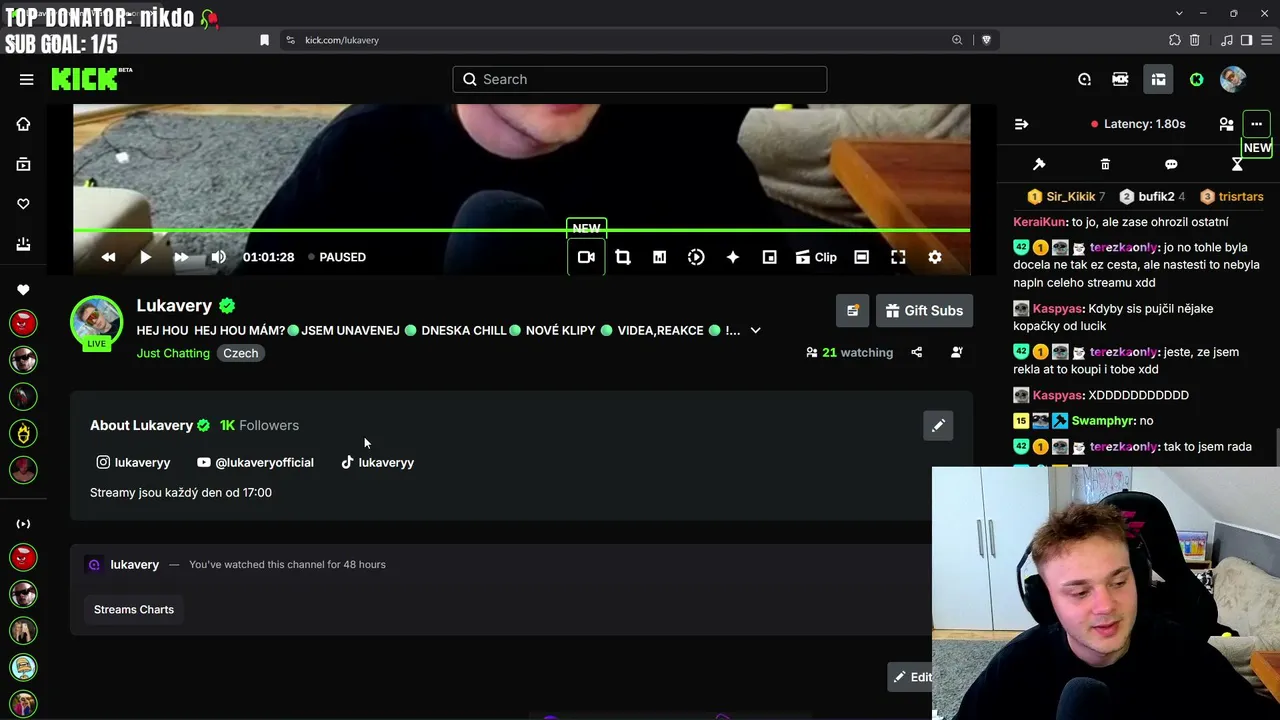This screenshot has width=1280, height=720.
Task: Click the circular-arrow icon in the Kick header
Action: pyautogui.click(x=1085, y=79)
